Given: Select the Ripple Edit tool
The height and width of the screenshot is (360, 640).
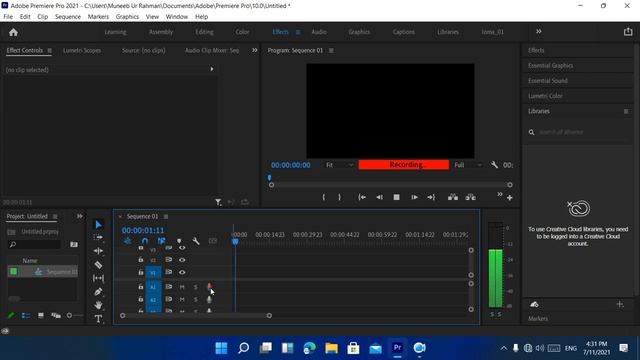Looking at the screenshot, I should point(98,251).
